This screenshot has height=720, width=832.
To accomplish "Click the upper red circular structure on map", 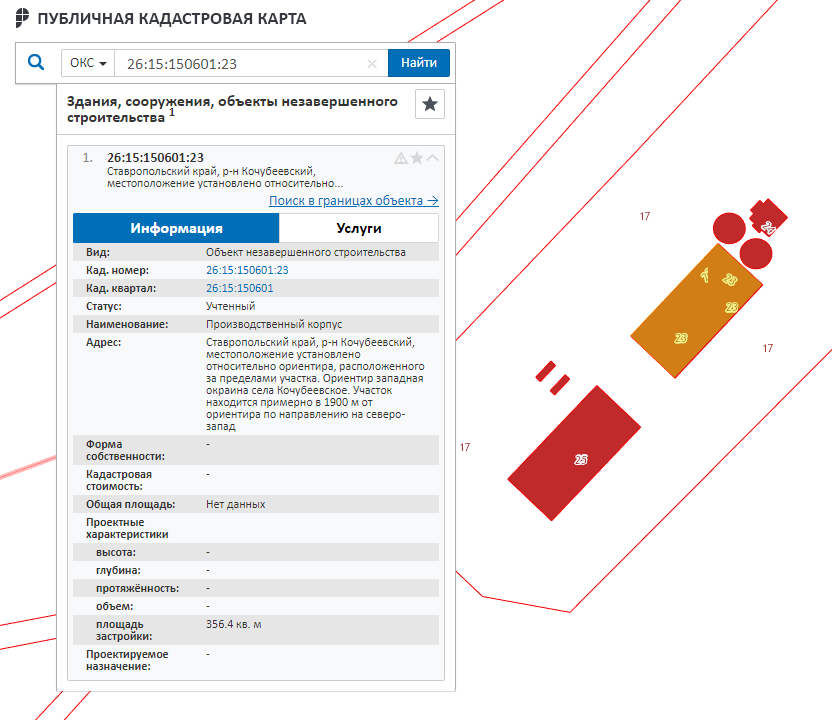I will pyautogui.click(x=728, y=228).
